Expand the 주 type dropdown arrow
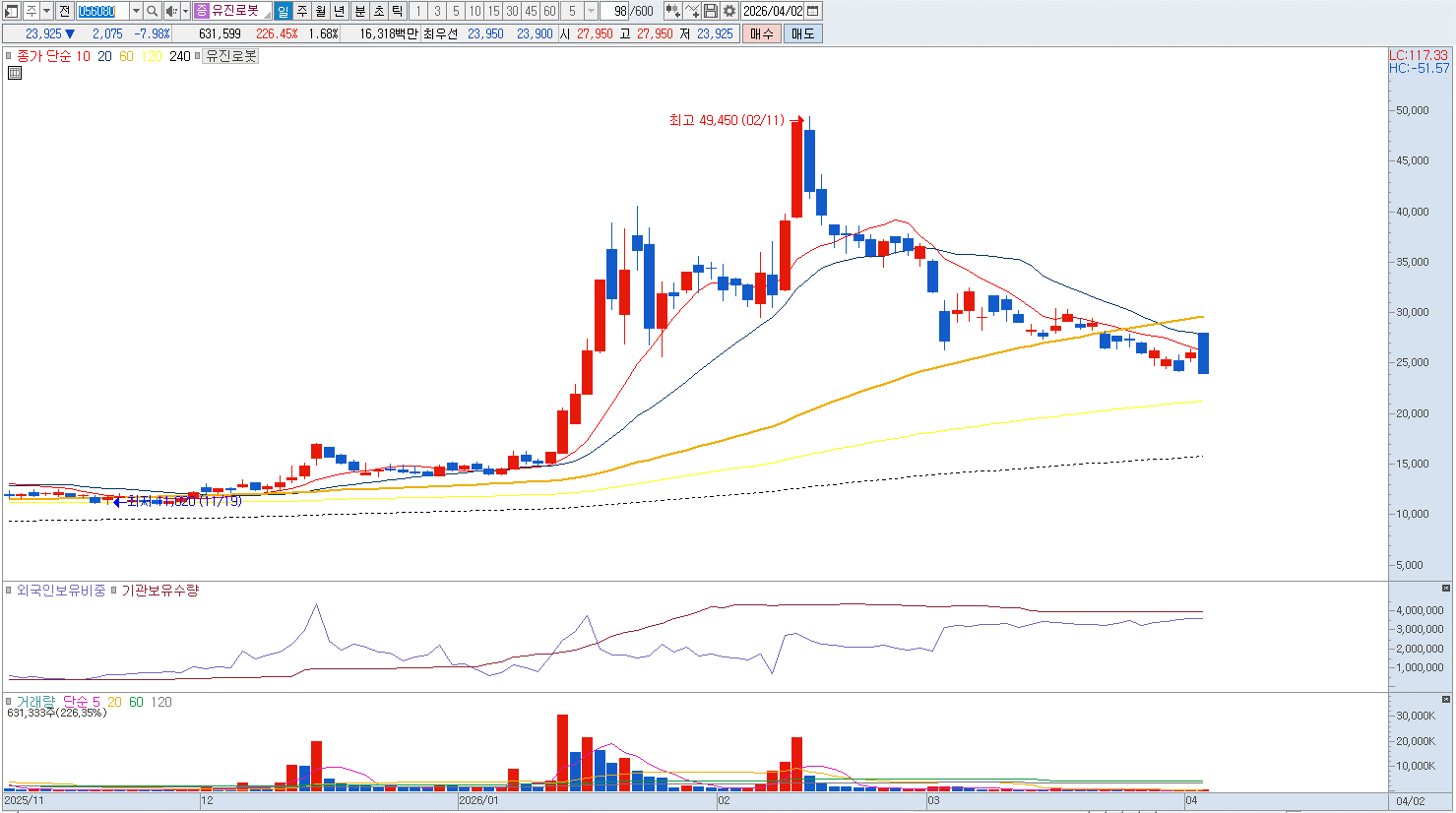This screenshot has height=813, width=1456. click(47, 11)
